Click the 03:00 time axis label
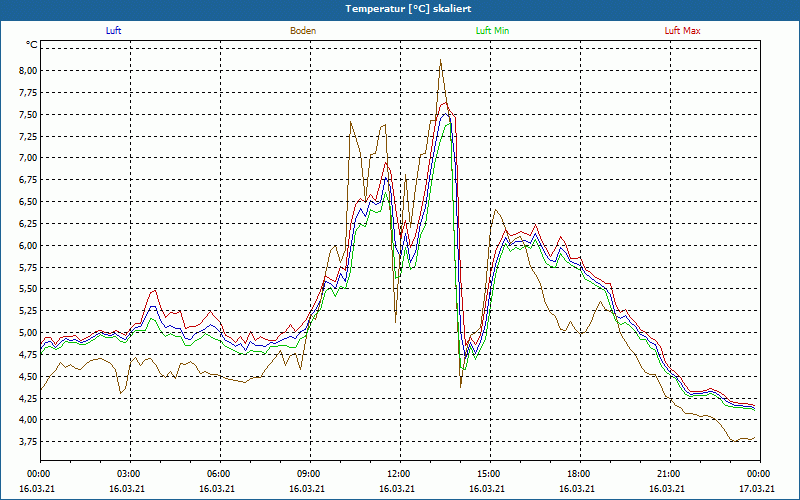Screen dimensions: 800x500 click(129, 474)
